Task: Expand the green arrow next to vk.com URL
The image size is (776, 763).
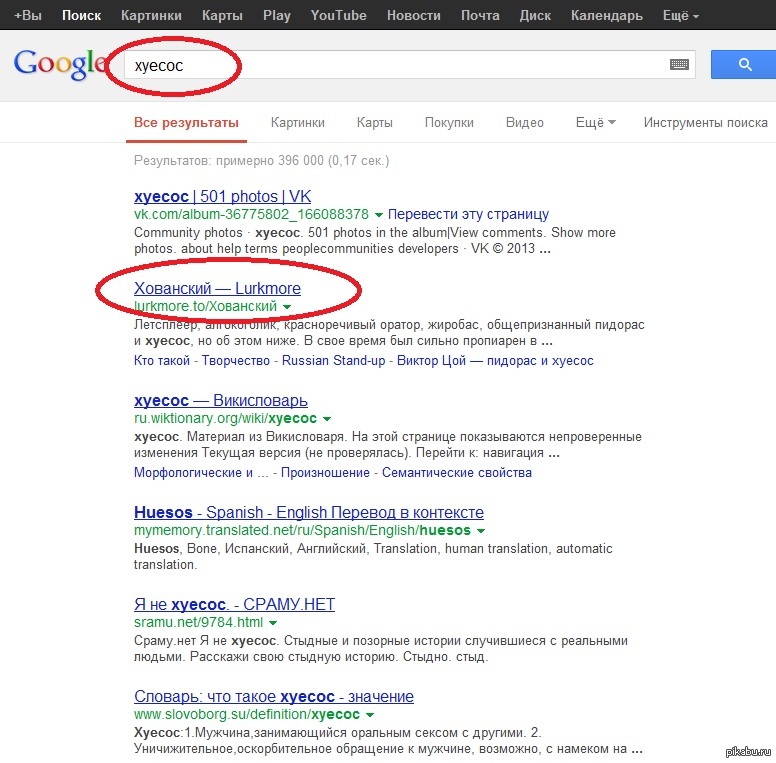Action: coord(379,215)
